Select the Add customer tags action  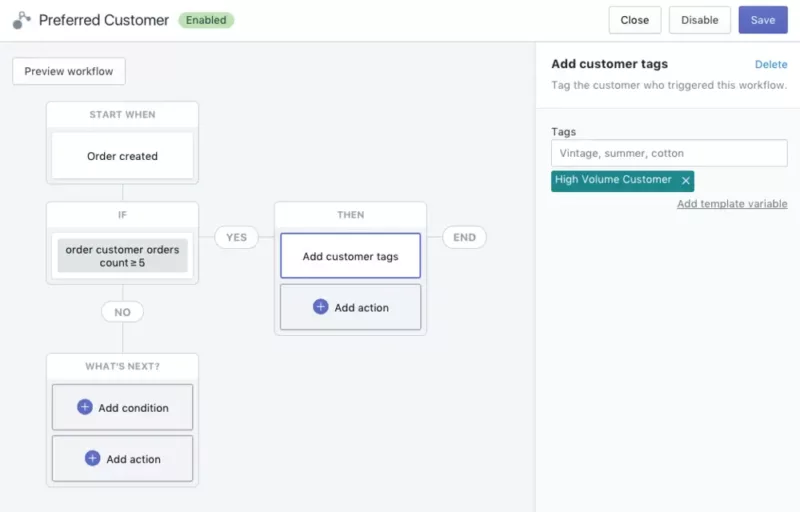[x=350, y=256]
